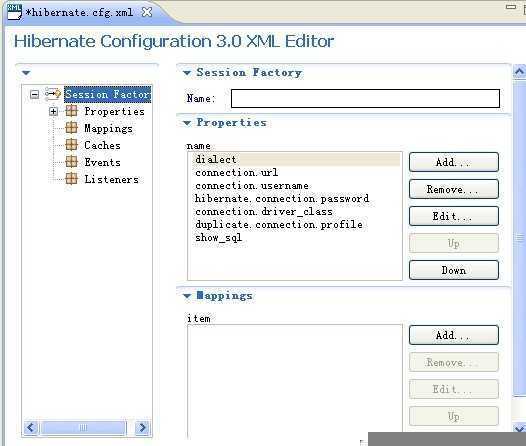The image size is (526, 446).
Task: Click the editor vertical scroll down arrow
Action: [519, 429]
